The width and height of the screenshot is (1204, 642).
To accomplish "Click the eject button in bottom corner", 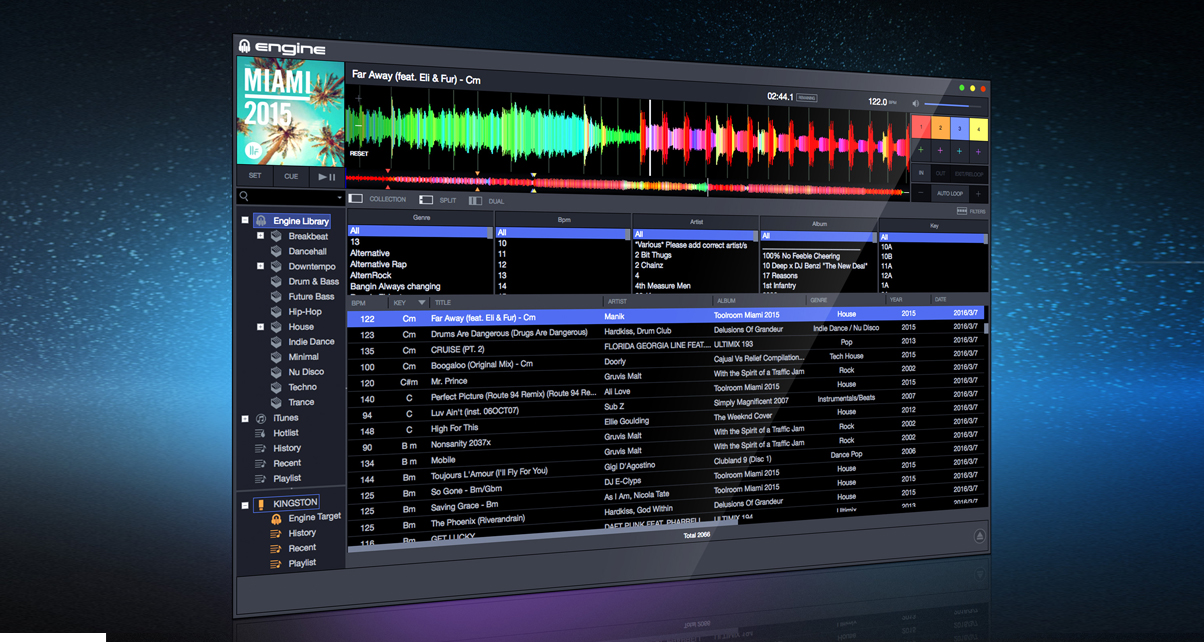I will (980, 536).
